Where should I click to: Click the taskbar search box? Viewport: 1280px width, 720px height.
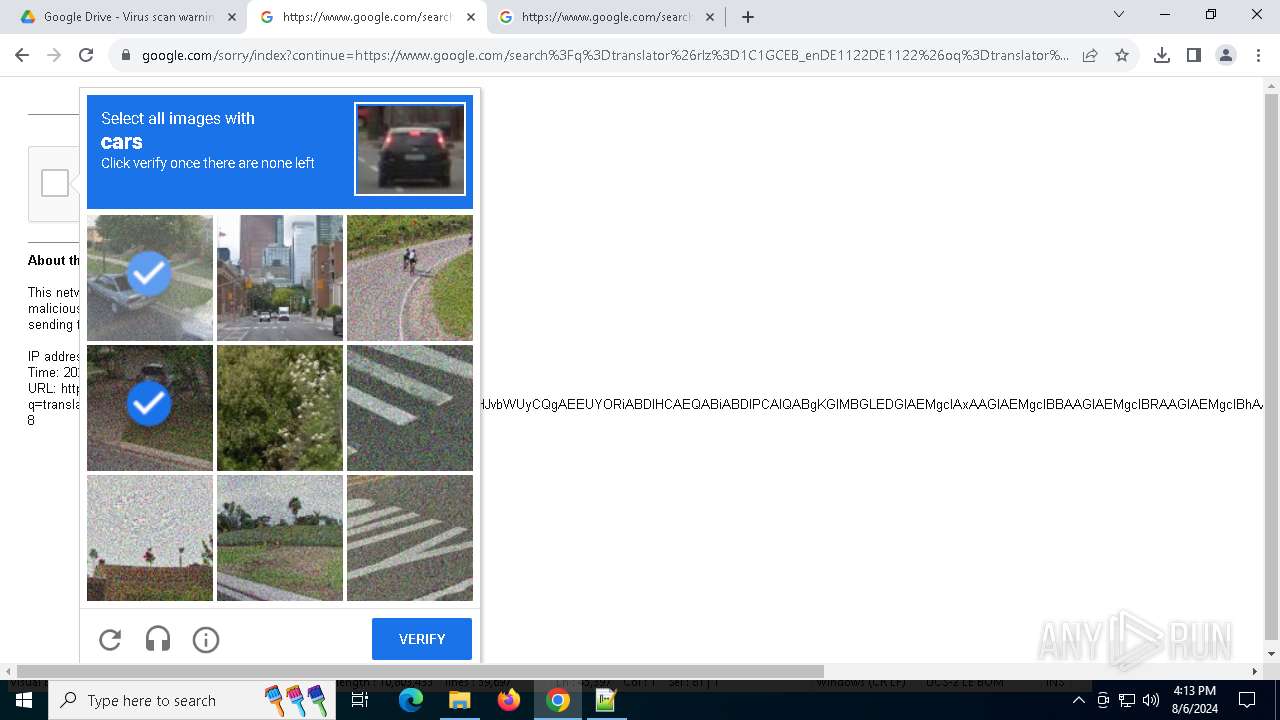(190, 700)
